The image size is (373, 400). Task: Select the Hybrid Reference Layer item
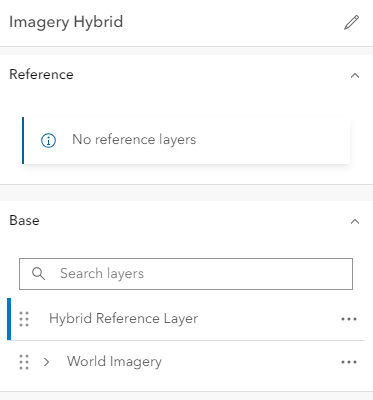186,319
